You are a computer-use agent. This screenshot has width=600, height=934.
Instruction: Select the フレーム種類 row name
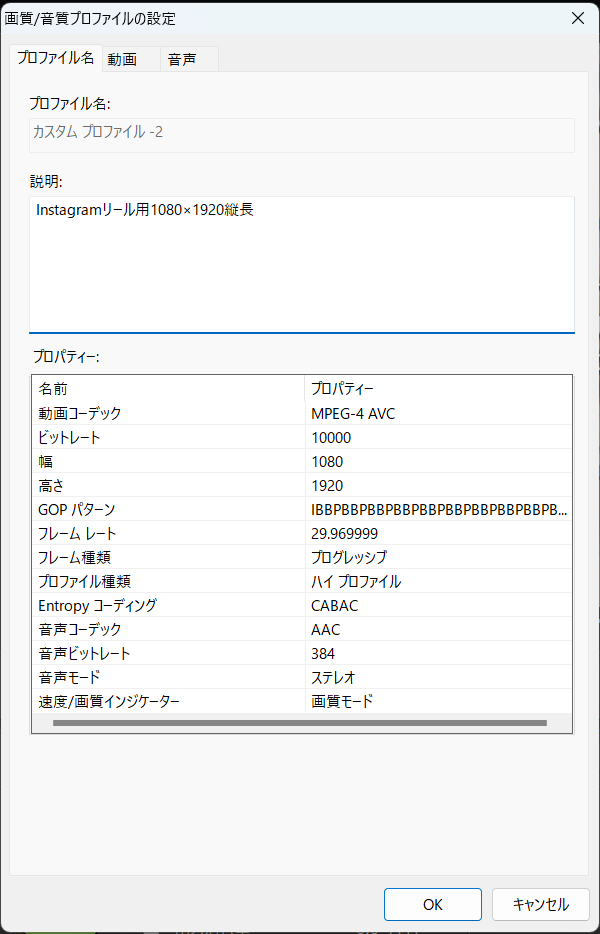click(x=74, y=557)
